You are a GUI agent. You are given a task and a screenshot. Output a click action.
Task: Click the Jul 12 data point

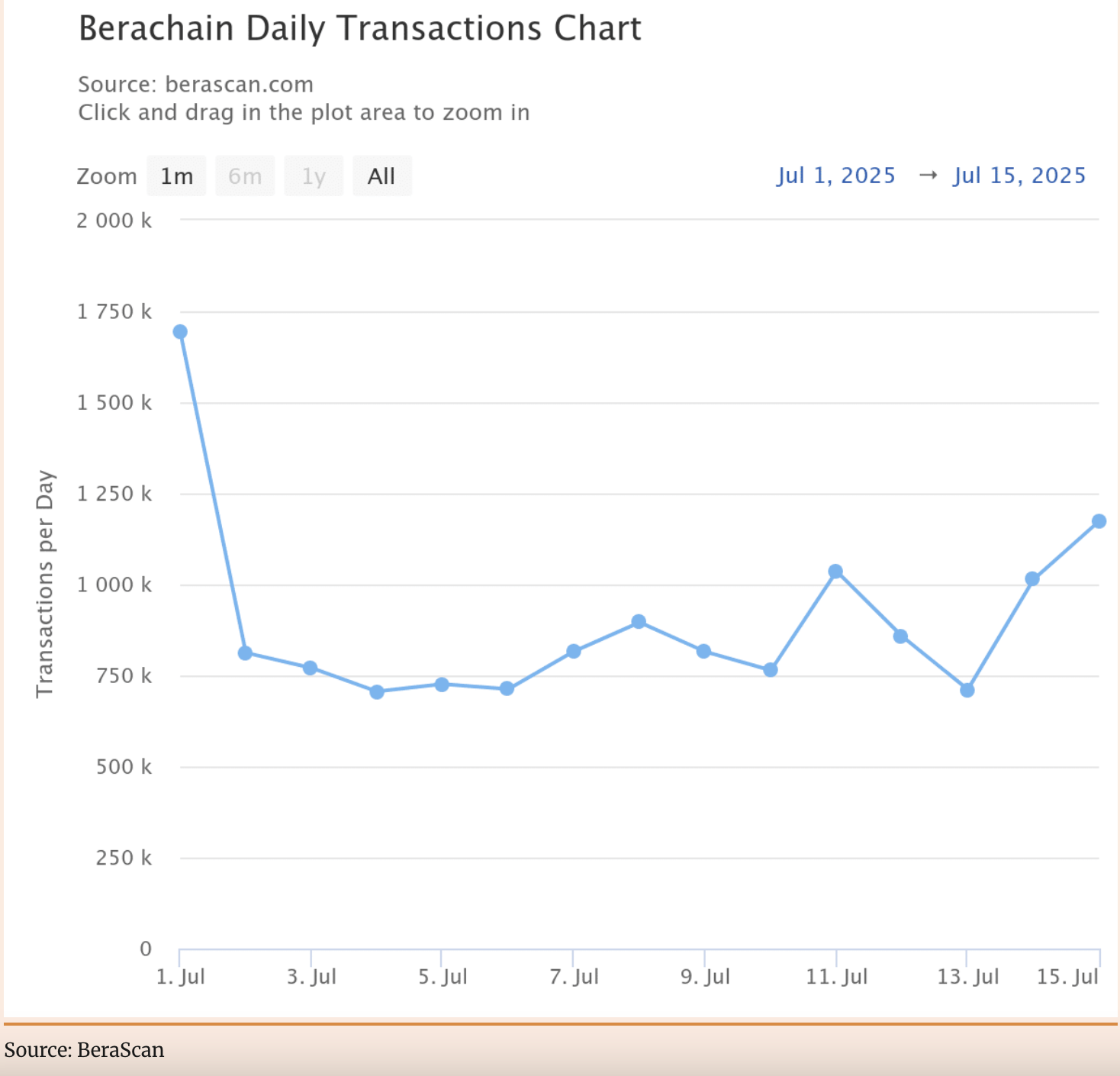click(x=900, y=636)
